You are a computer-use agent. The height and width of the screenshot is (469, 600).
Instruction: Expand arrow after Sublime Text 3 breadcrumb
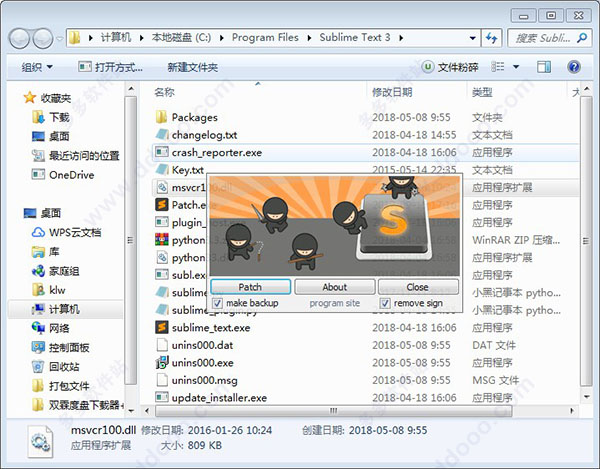(x=401, y=38)
